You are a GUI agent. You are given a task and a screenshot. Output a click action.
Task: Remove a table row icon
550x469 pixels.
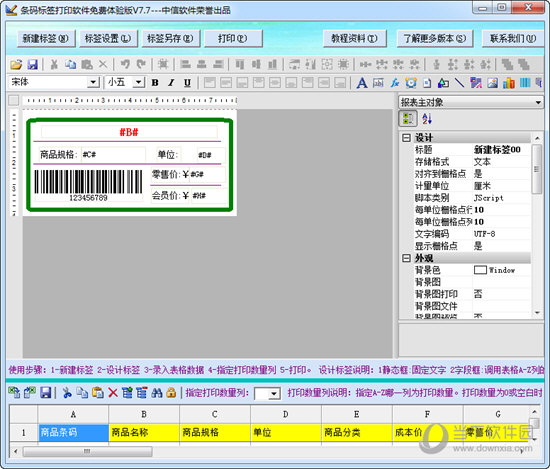142,393
